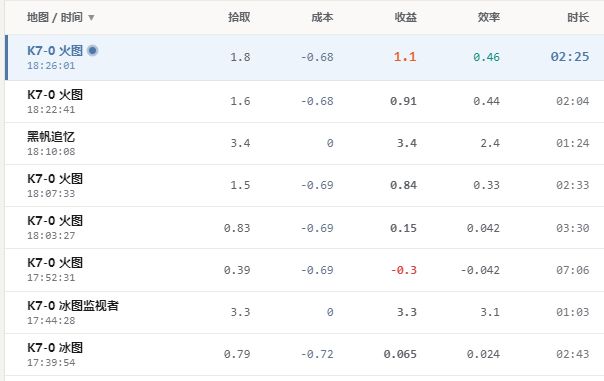The height and width of the screenshot is (381, 604).
Task: Click the 拾取 column header
Action: pyautogui.click(x=239, y=17)
